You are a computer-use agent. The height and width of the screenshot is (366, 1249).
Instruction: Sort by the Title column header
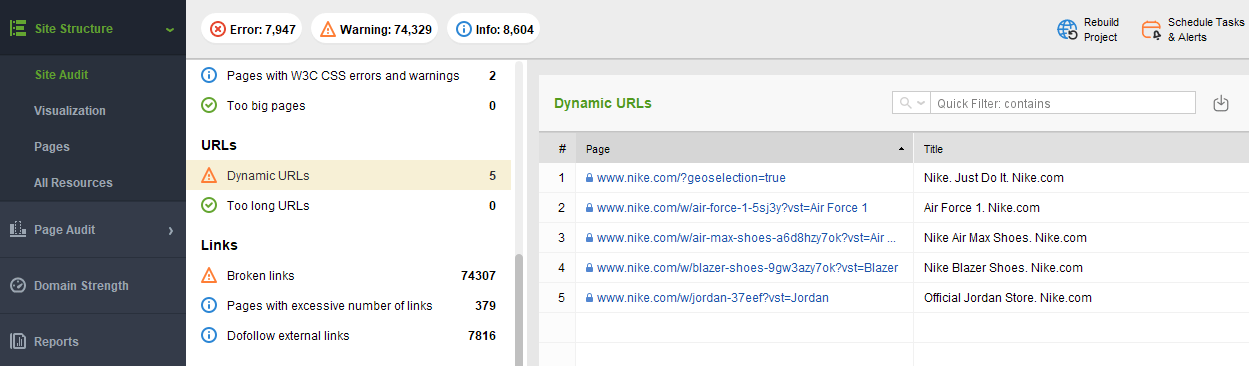point(1081,149)
